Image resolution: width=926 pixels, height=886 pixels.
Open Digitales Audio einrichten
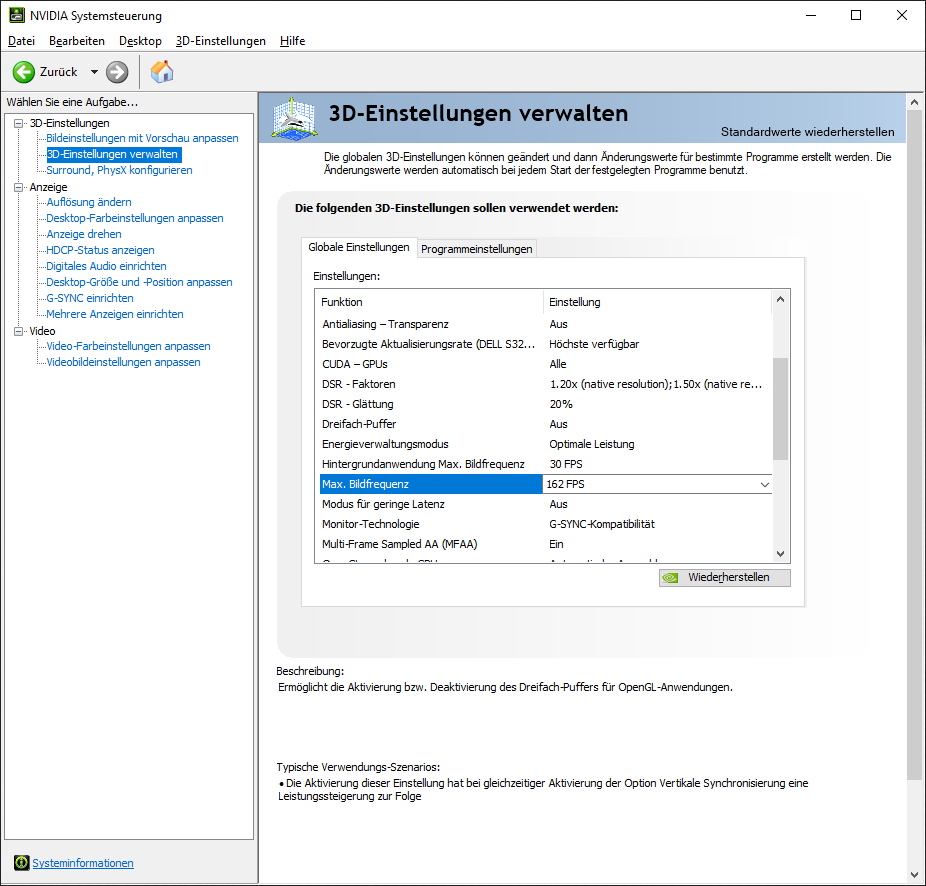106,266
